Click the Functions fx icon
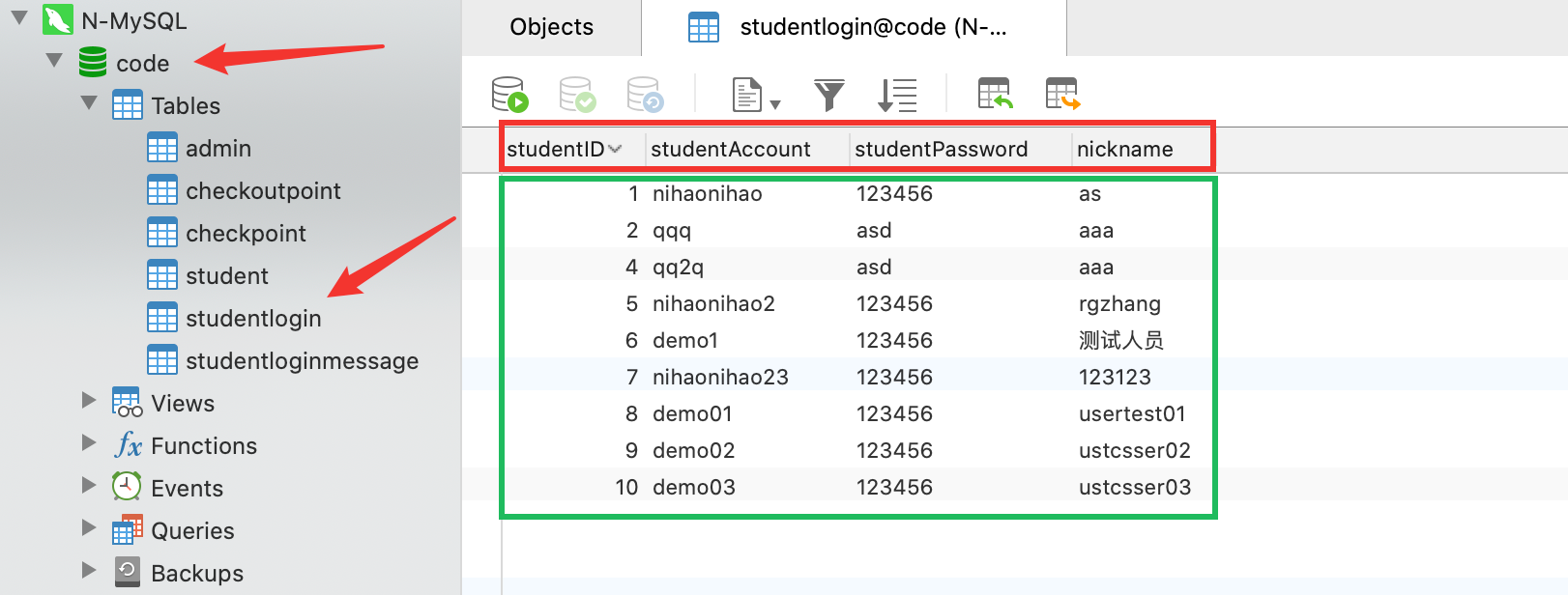 click(128, 445)
